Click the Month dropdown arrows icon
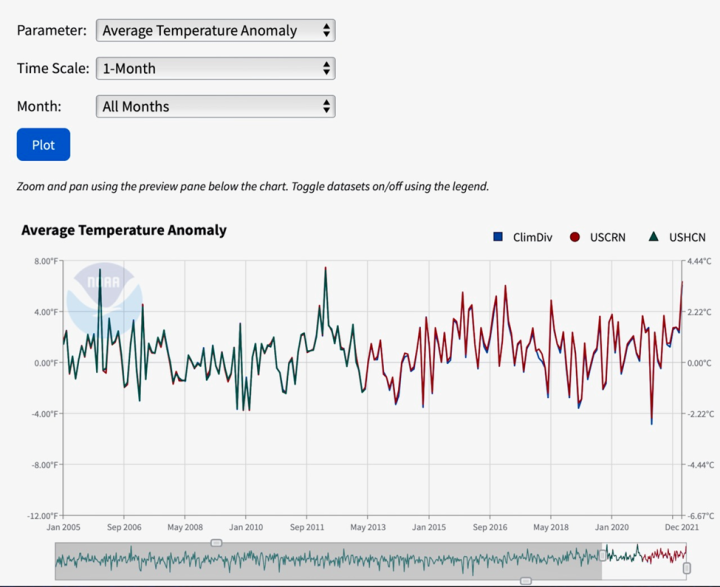The width and height of the screenshot is (720, 587). pos(327,106)
